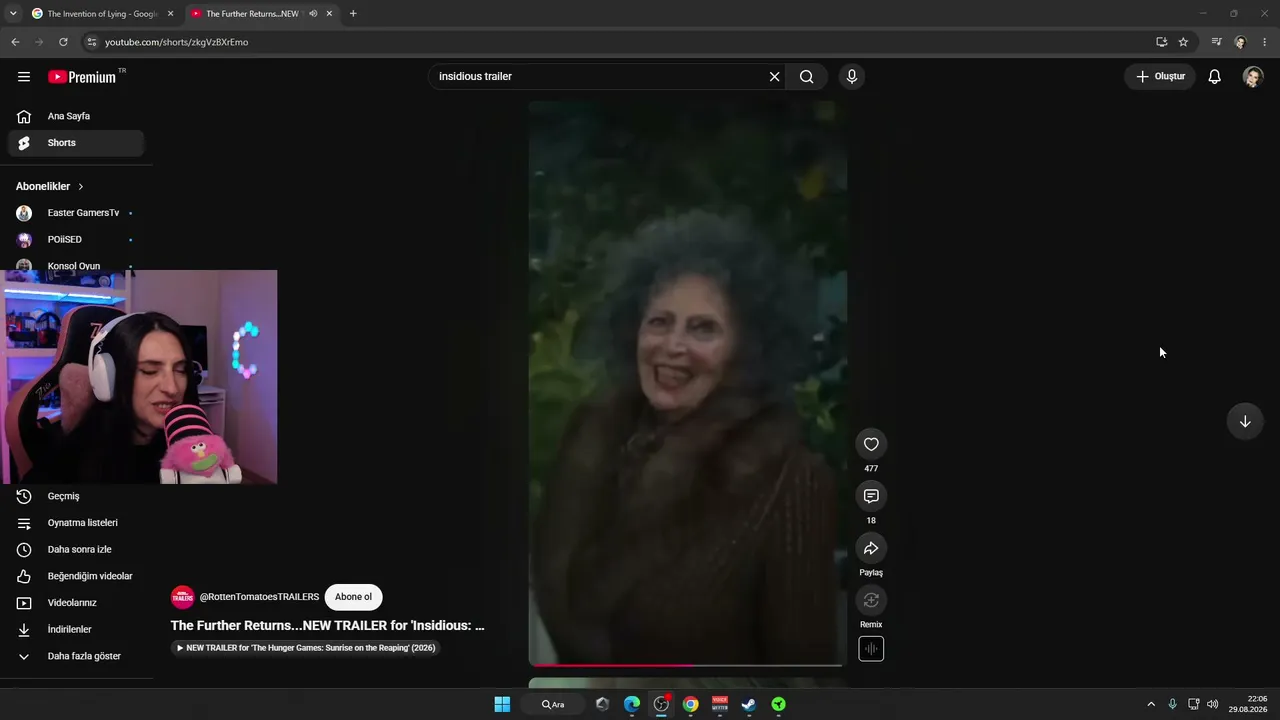
Task: Open Steam from taskbar
Action: click(749, 704)
